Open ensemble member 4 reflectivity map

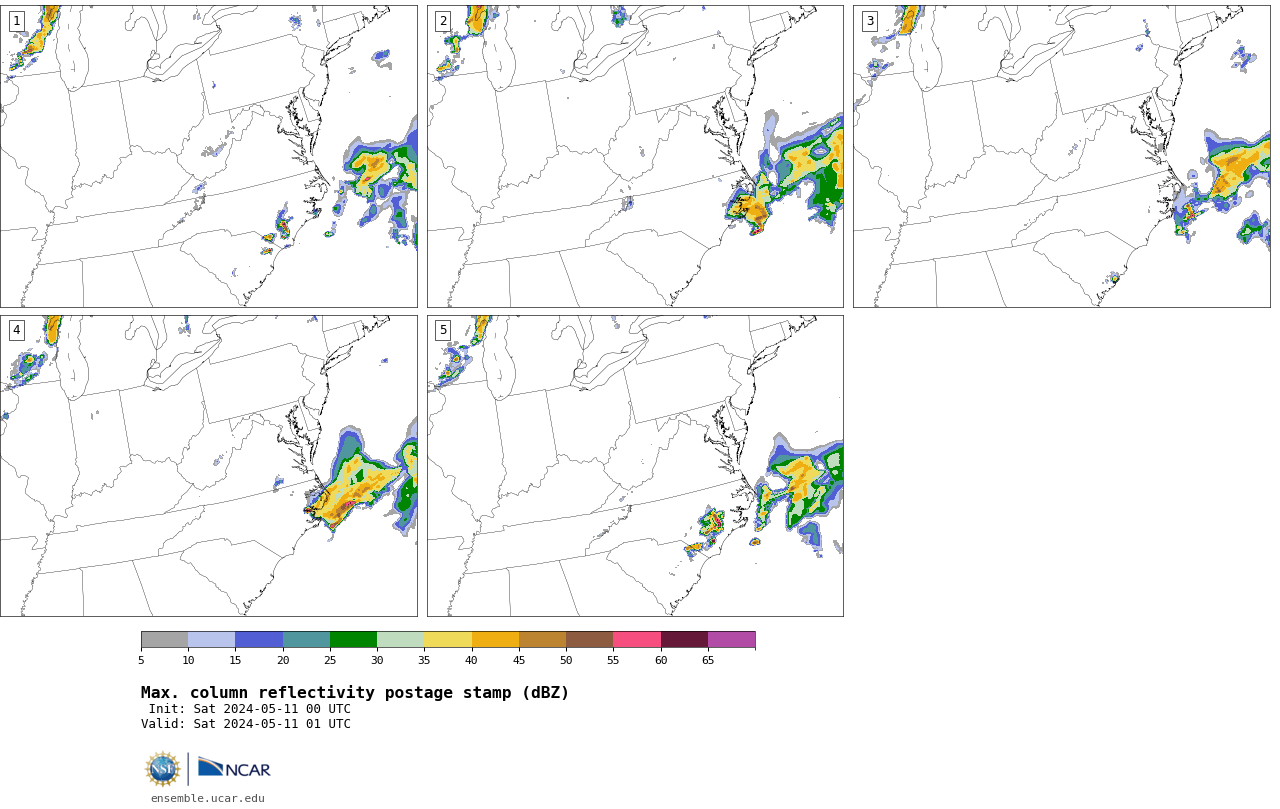[209, 466]
